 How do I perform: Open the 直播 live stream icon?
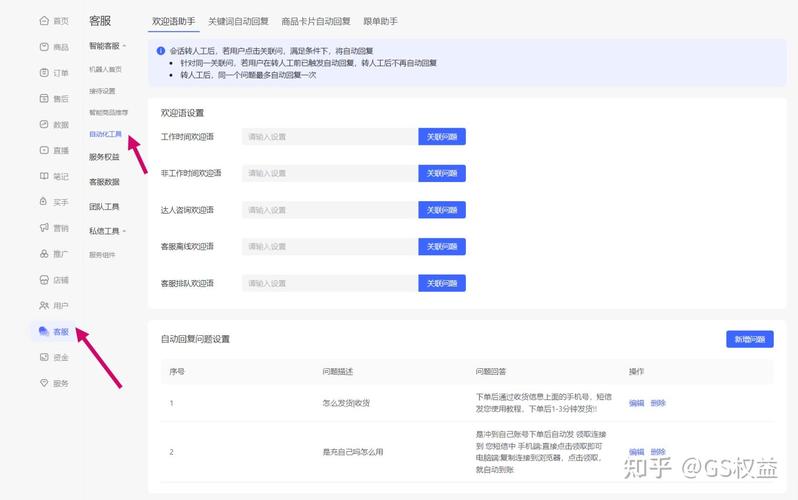click(44, 151)
